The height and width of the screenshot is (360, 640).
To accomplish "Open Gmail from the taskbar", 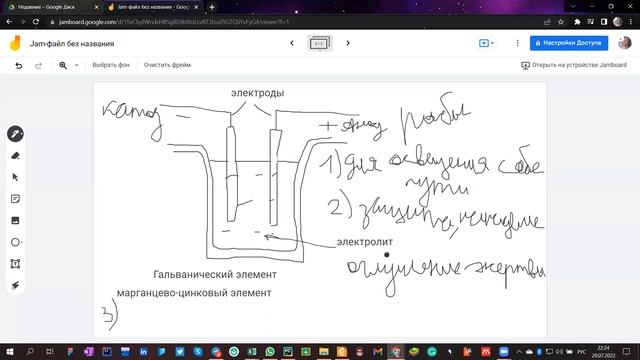I will coord(378,352).
